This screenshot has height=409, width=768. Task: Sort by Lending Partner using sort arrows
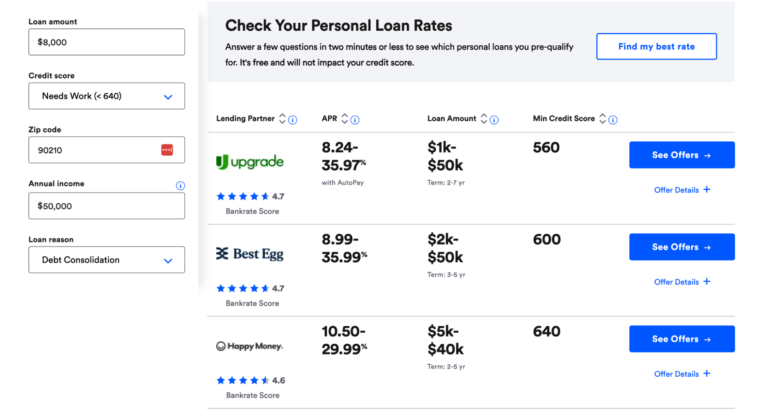tap(282, 119)
